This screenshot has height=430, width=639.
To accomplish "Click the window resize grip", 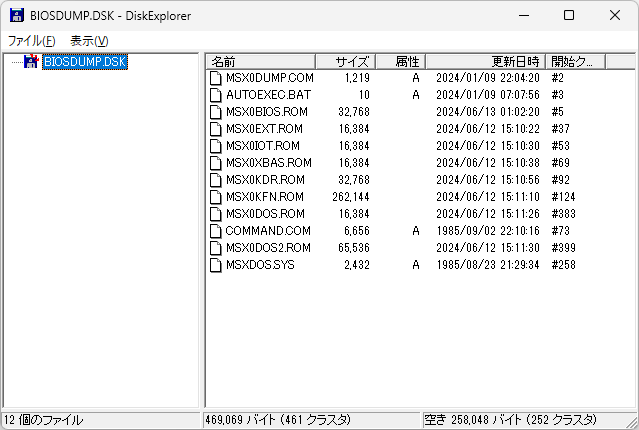I will click(632, 423).
